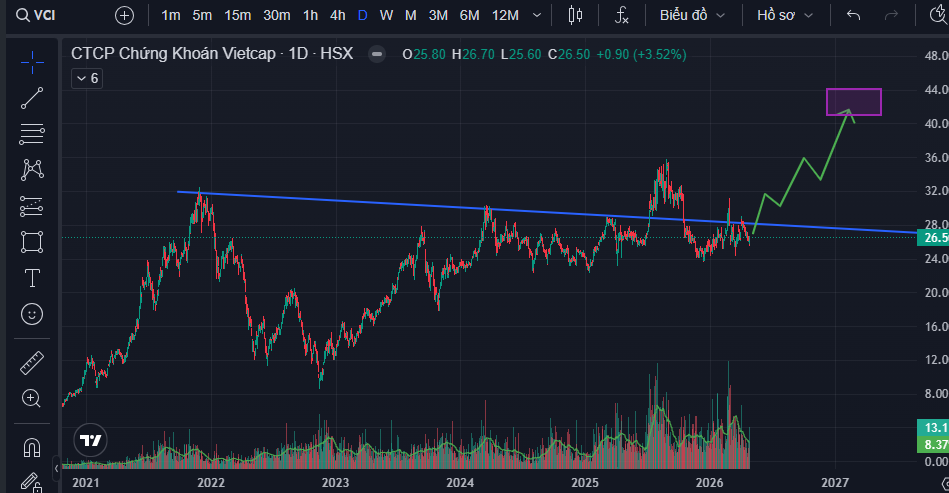Screen dimensions: 949x493
Task: Click the +0.90 (+3.52%) change value
Action: click(641, 54)
